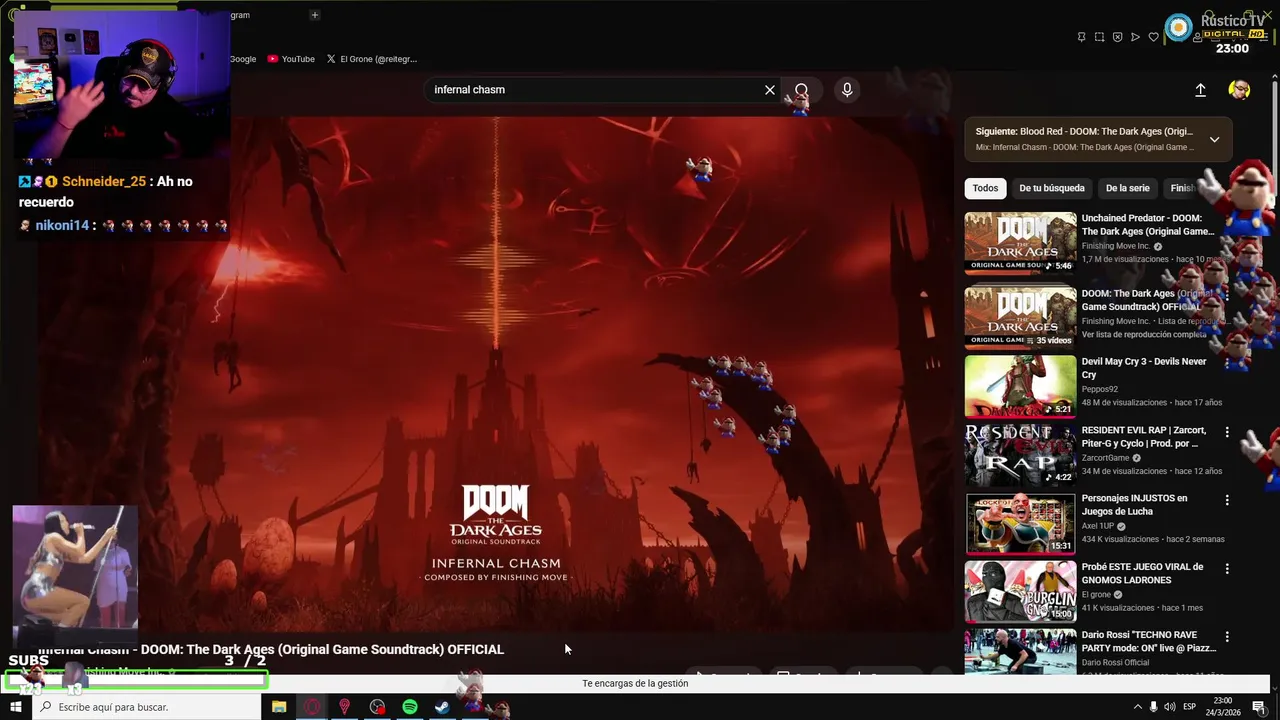Open Windows notification center icon
The width and height of the screenshot is (1280, 720).
tap(1259, 707)
